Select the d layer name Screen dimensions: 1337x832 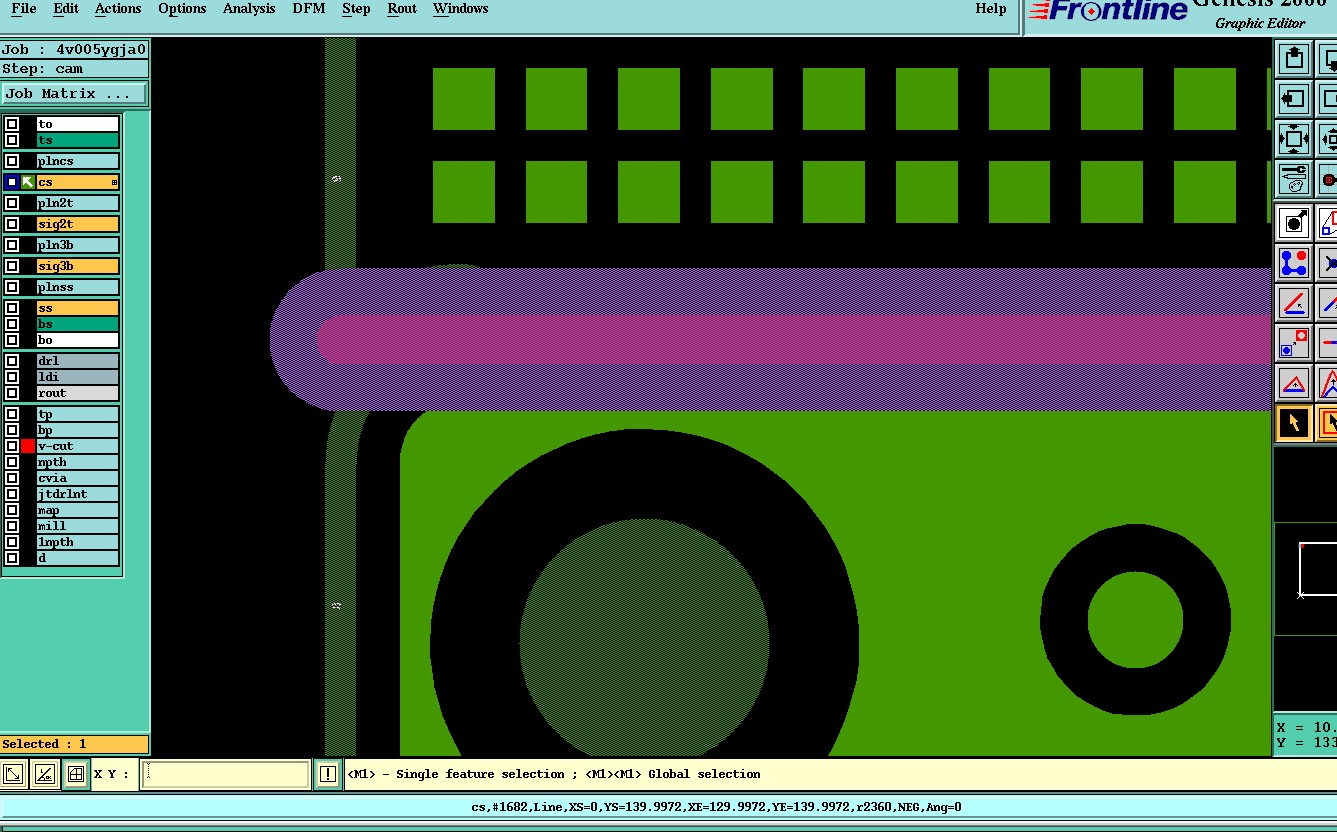[x=78, y=558]
